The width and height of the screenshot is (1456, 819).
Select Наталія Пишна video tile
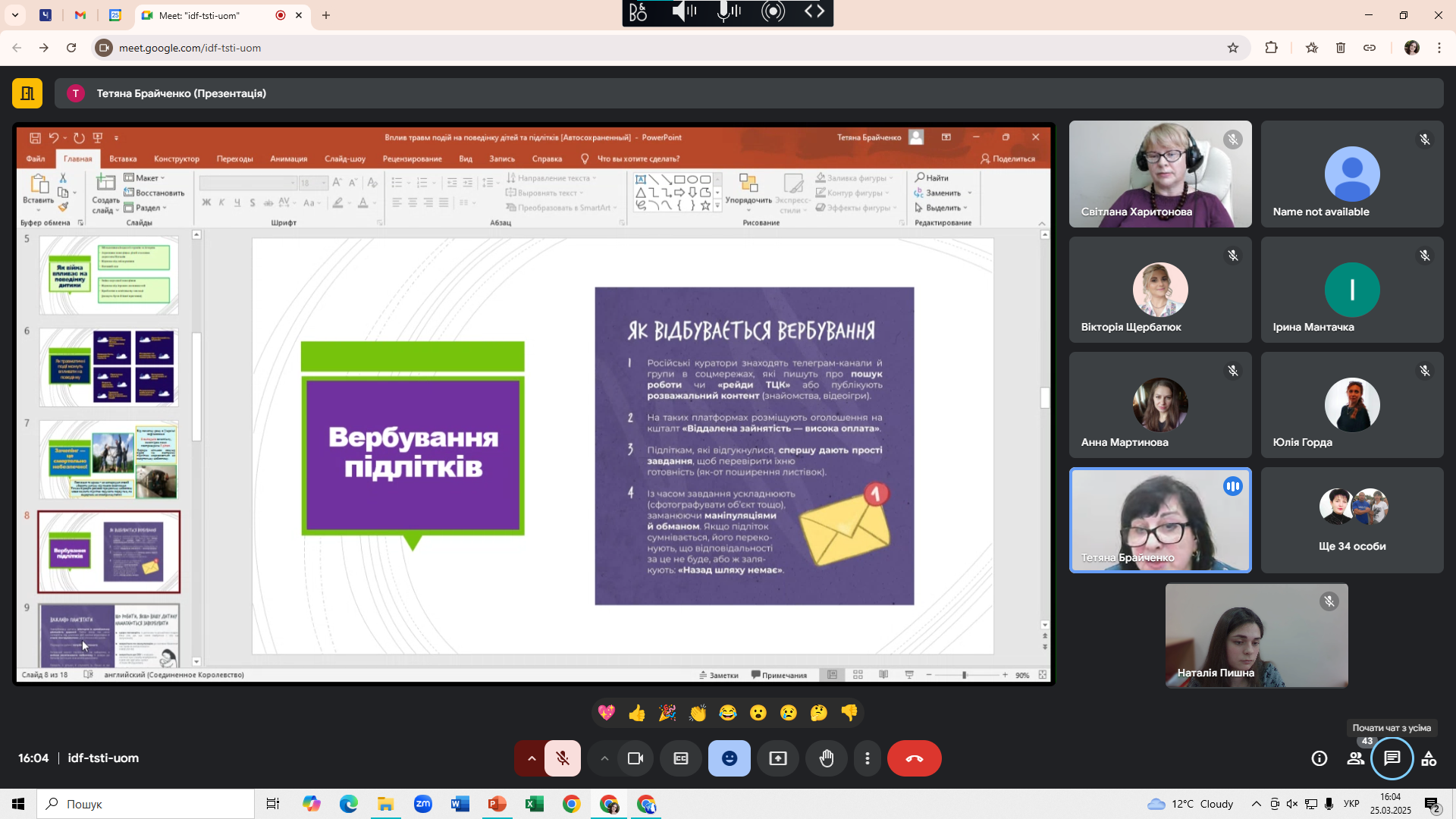pos(1257,635)
